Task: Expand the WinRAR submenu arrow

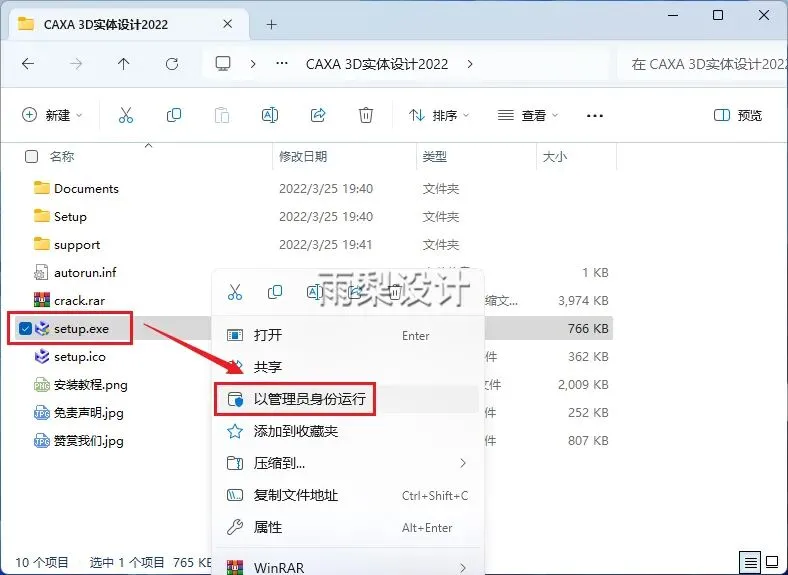Action: coord(463,567)
